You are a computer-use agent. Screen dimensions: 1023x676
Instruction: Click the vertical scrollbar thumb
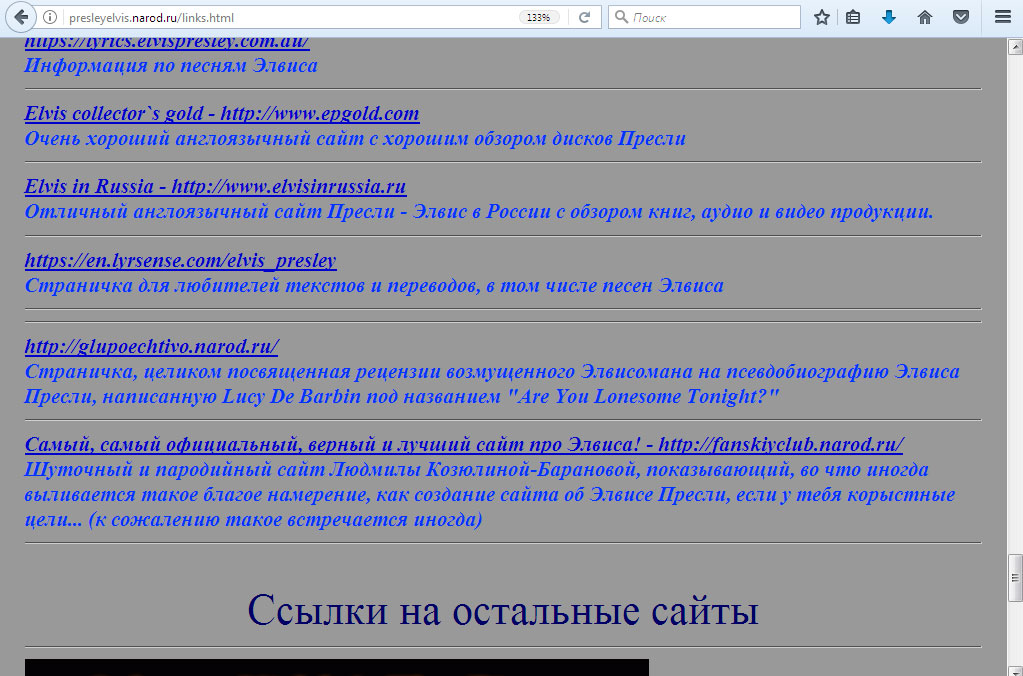click(x=1015, y=577)
